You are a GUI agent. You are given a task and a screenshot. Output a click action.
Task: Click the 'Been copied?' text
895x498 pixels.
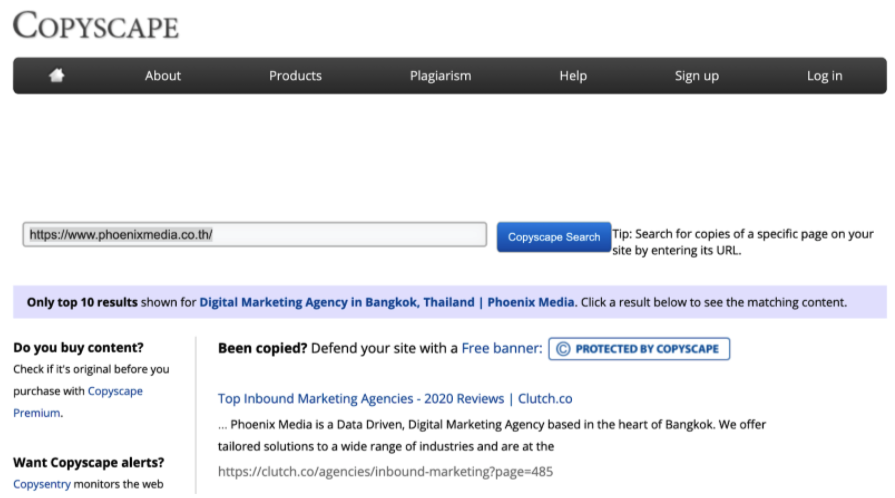pyautogui.click(x=263, y=348)
